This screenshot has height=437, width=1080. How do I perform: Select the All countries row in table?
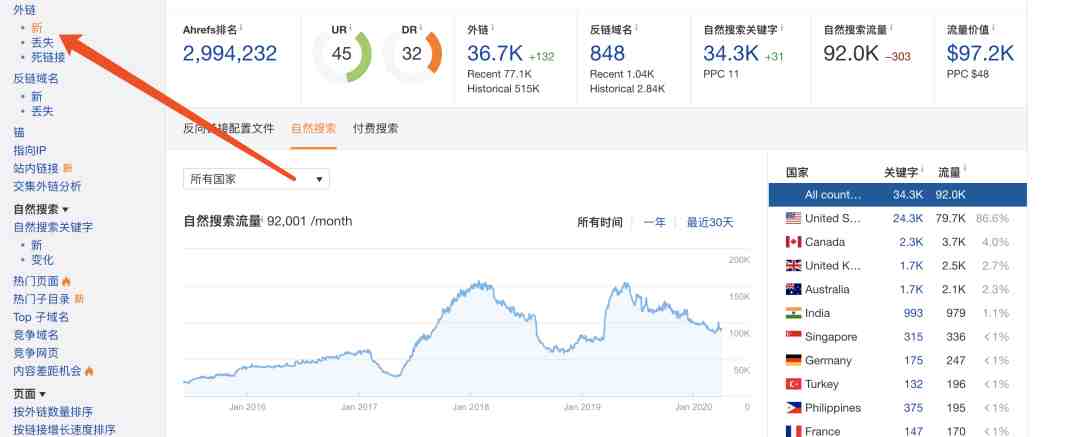click(897, 194)
